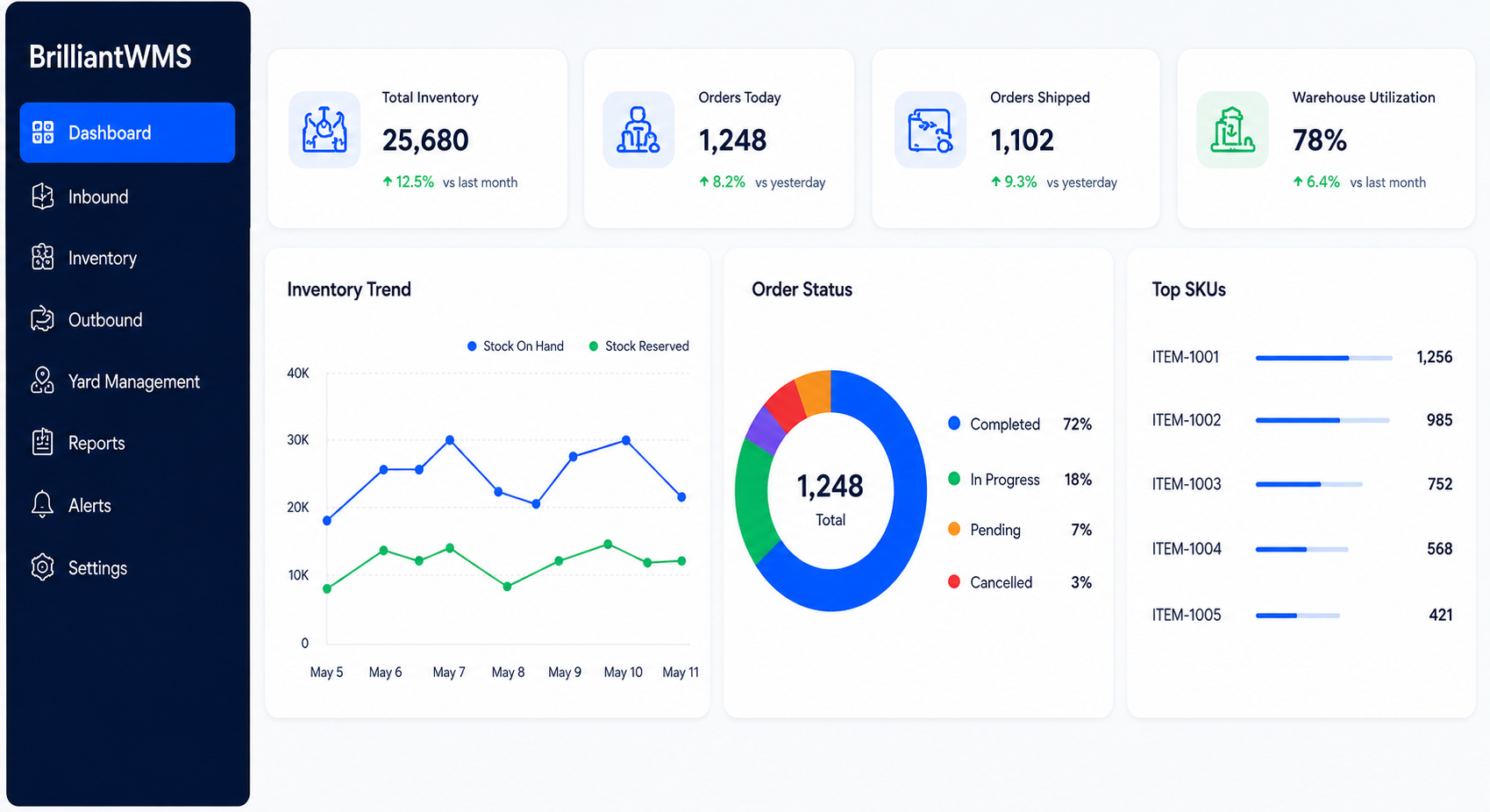Click the Total Inventory card icon
1490x812 pixels.
pos(324,130)
